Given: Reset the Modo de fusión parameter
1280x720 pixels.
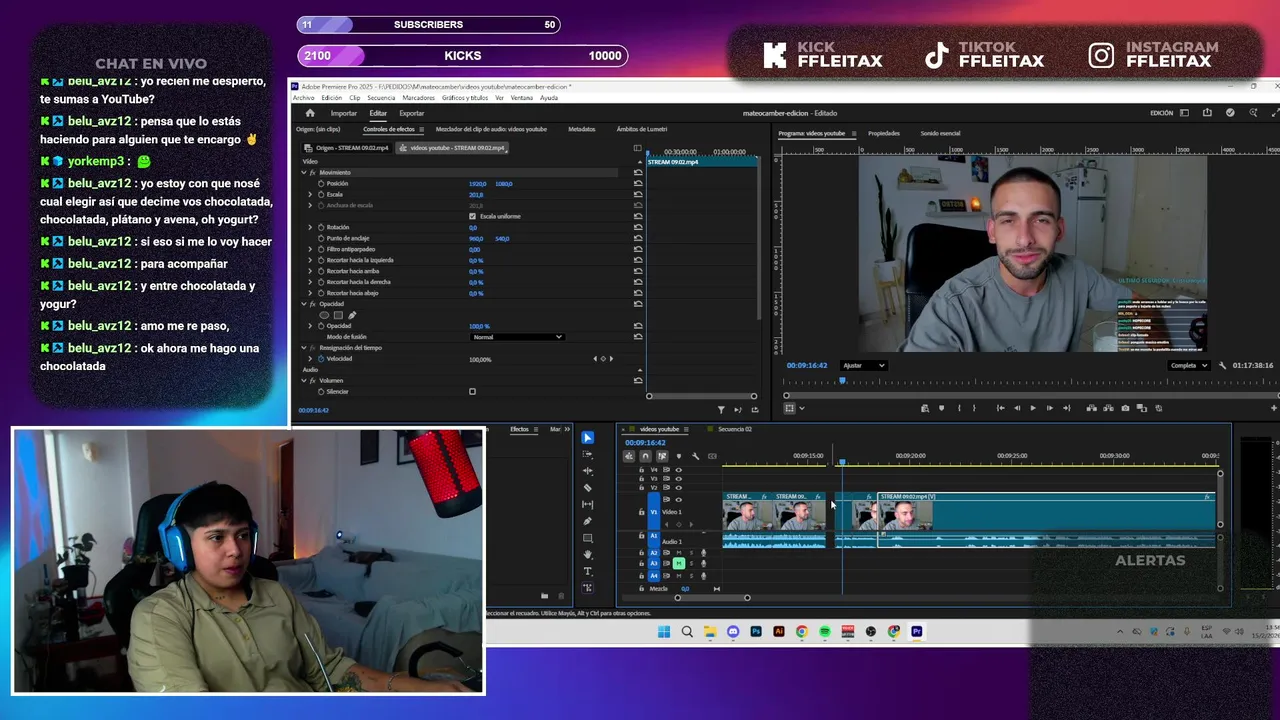Looking at the screenshot, I should [638, 337].
